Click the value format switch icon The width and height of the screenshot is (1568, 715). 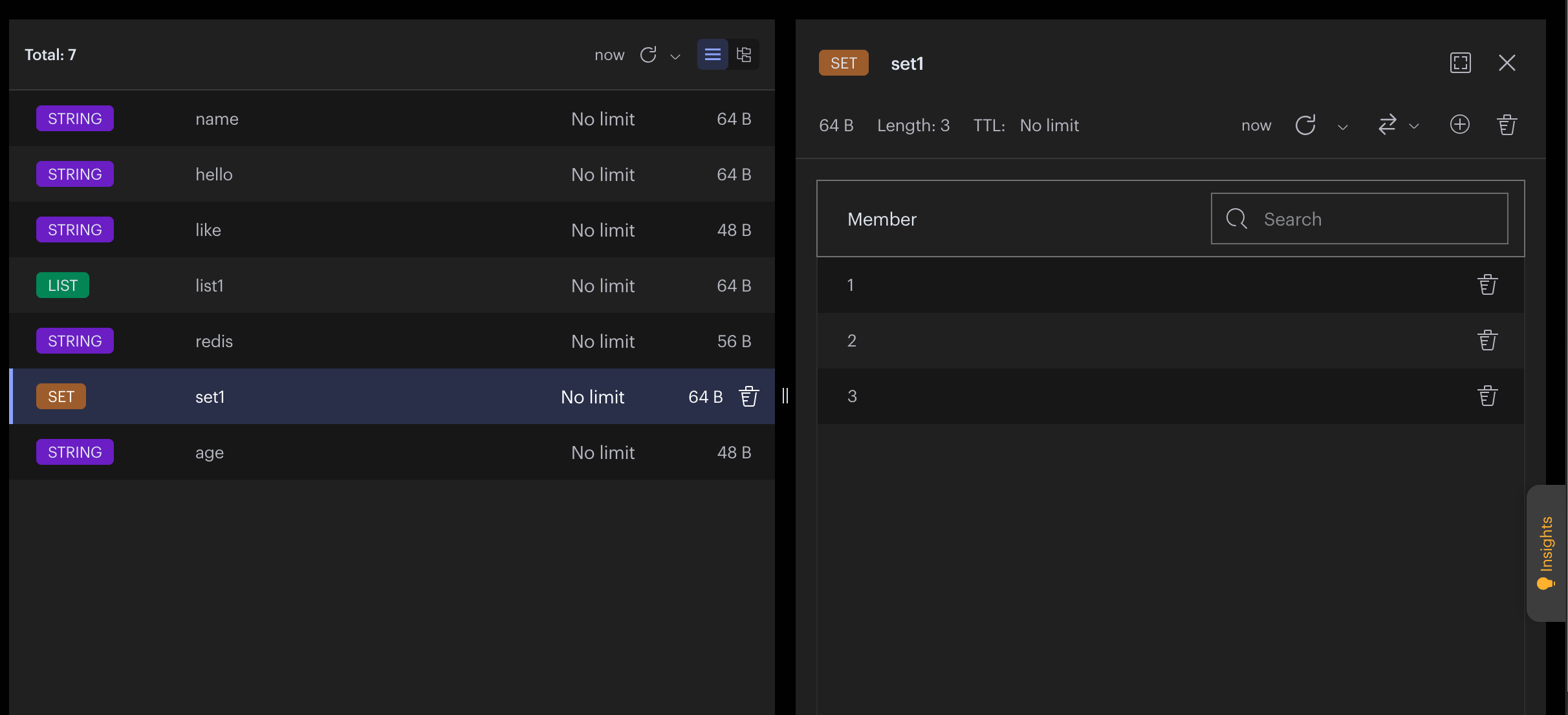pos(1388,125)
